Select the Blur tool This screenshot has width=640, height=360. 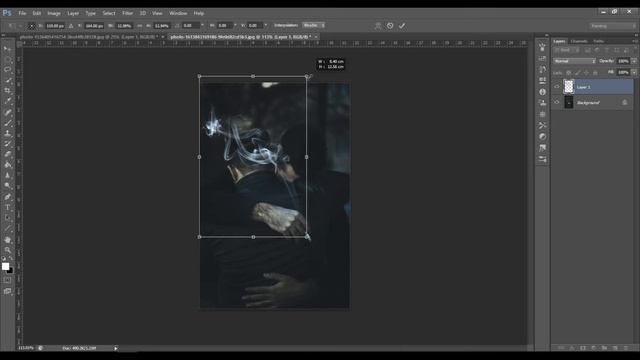[7, 176]
